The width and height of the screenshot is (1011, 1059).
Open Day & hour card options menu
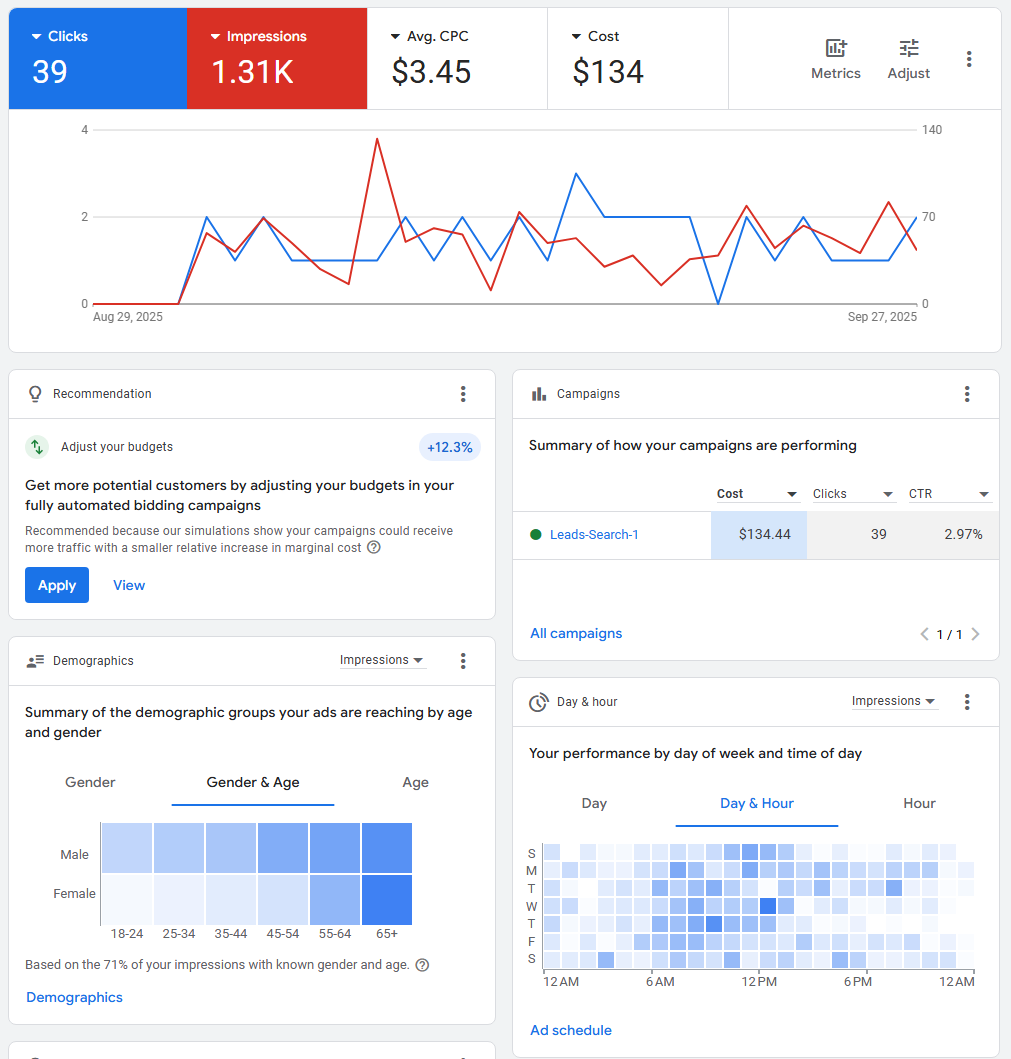967,702
